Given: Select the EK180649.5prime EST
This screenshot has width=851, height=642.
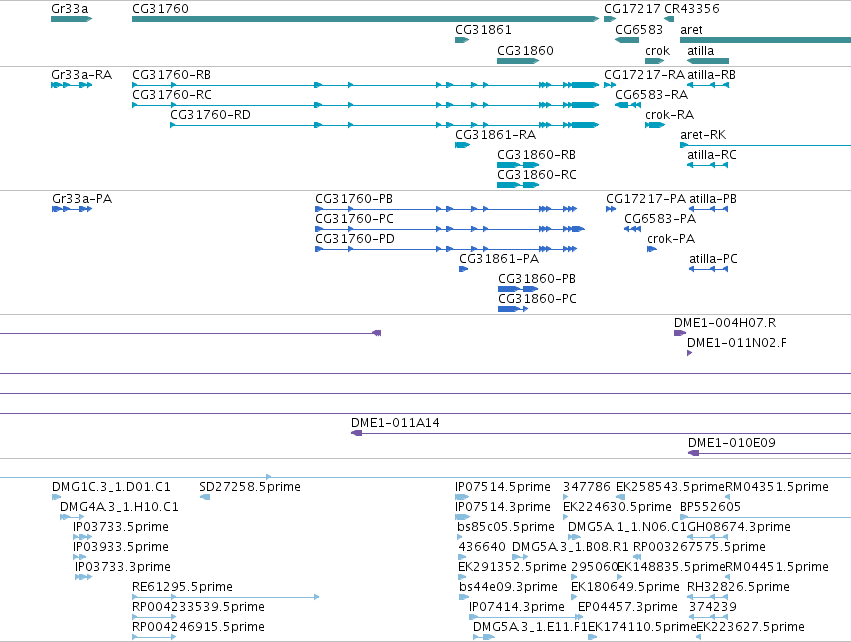Looking at the screenshot, I should coord(574,597).
